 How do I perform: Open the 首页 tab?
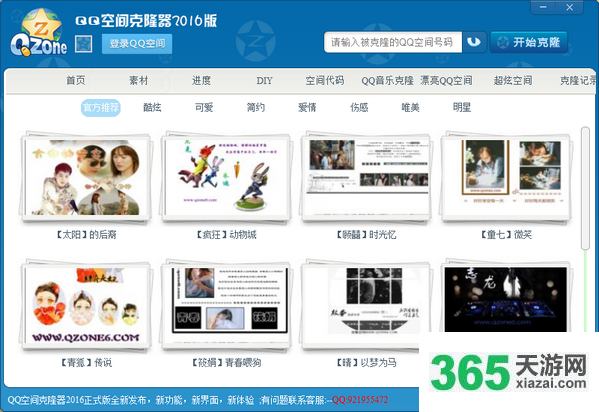point(76,80)
